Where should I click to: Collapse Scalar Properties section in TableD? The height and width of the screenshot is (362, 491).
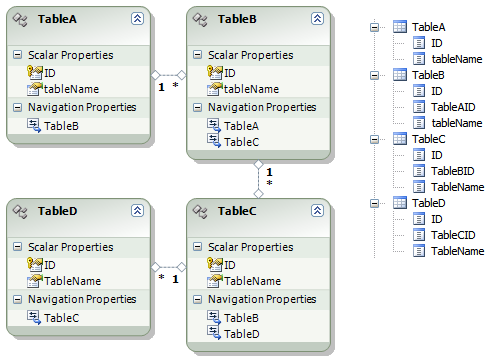[x=17, y=247]
